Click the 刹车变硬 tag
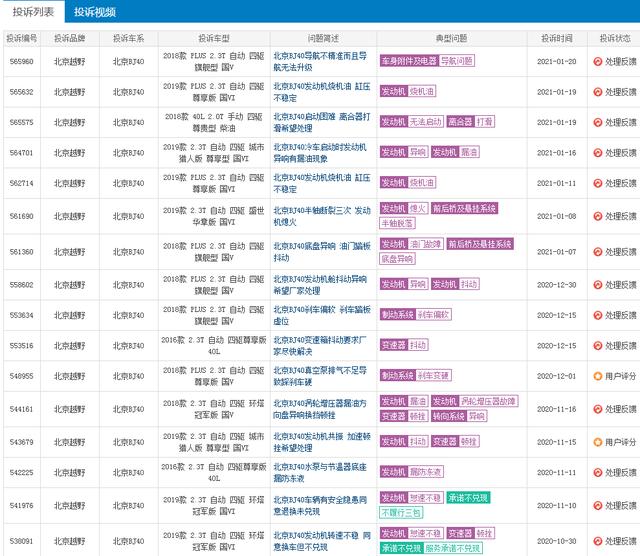This screenshot has width=640, height=556. (433, 375)
